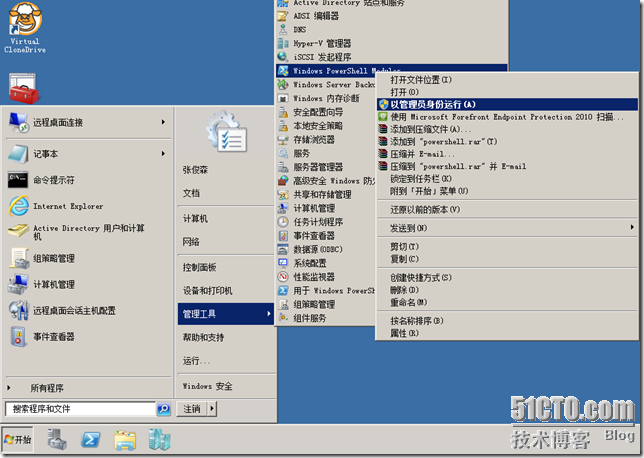Choose 创建快捷方式(S)
Screen dimensions: 644x458
421,277
